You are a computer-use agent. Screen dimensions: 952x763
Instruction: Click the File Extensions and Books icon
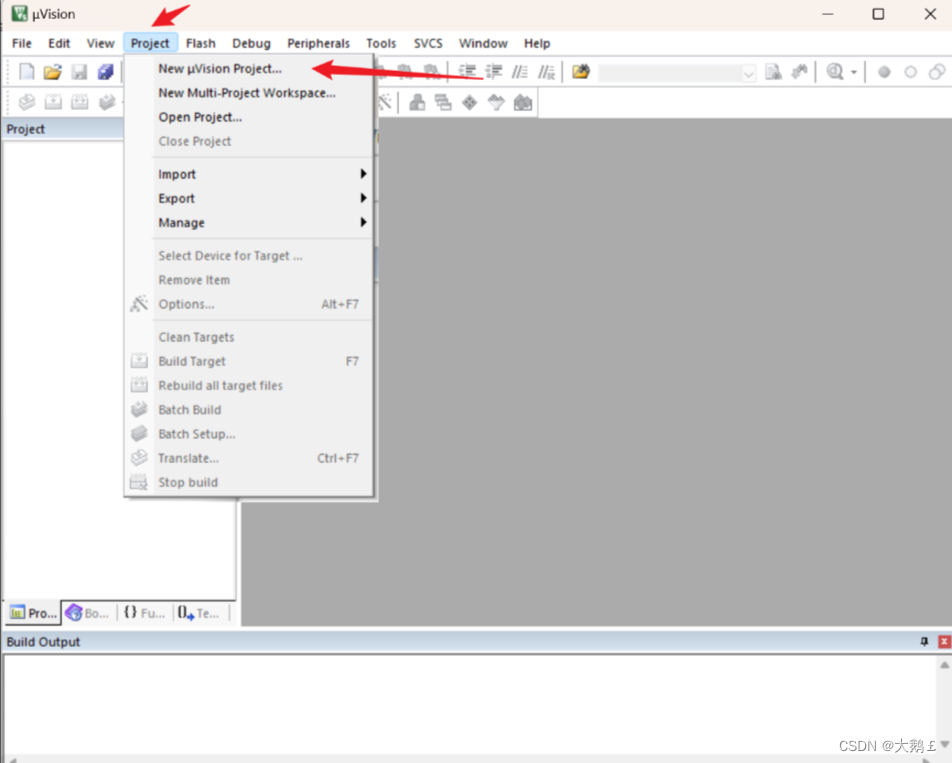[x=417, y=103]
